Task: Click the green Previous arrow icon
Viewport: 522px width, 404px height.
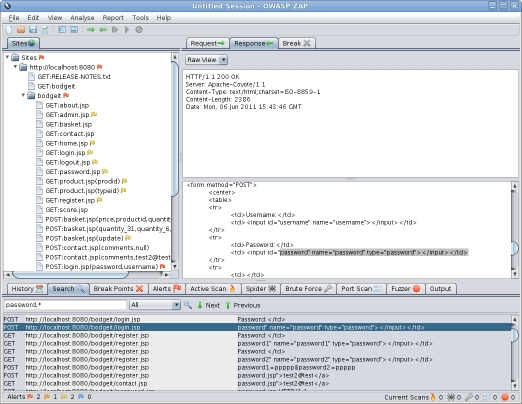Action: (x=228, y=305)
